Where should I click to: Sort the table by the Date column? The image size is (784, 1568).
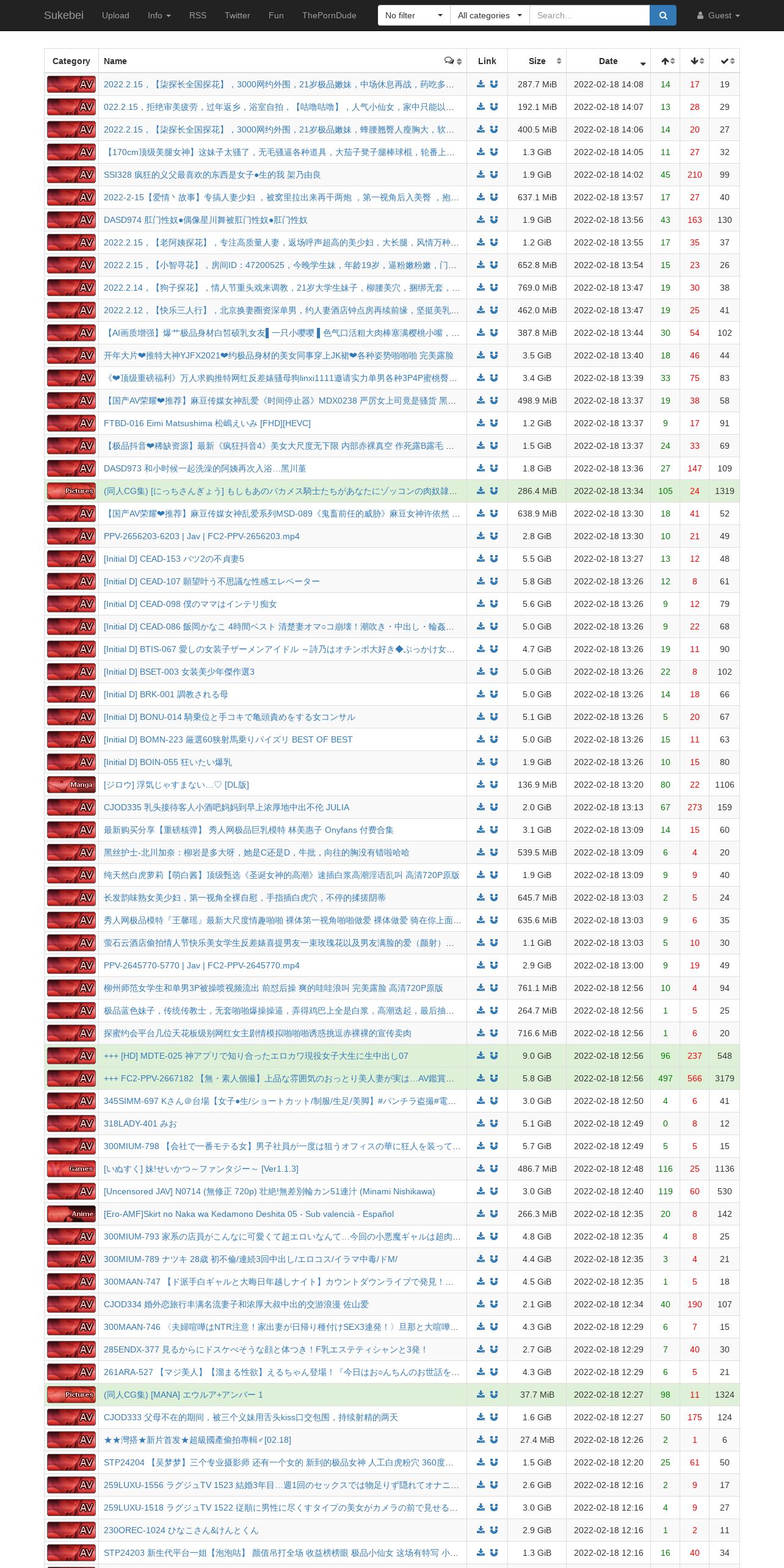pos(609,61)
